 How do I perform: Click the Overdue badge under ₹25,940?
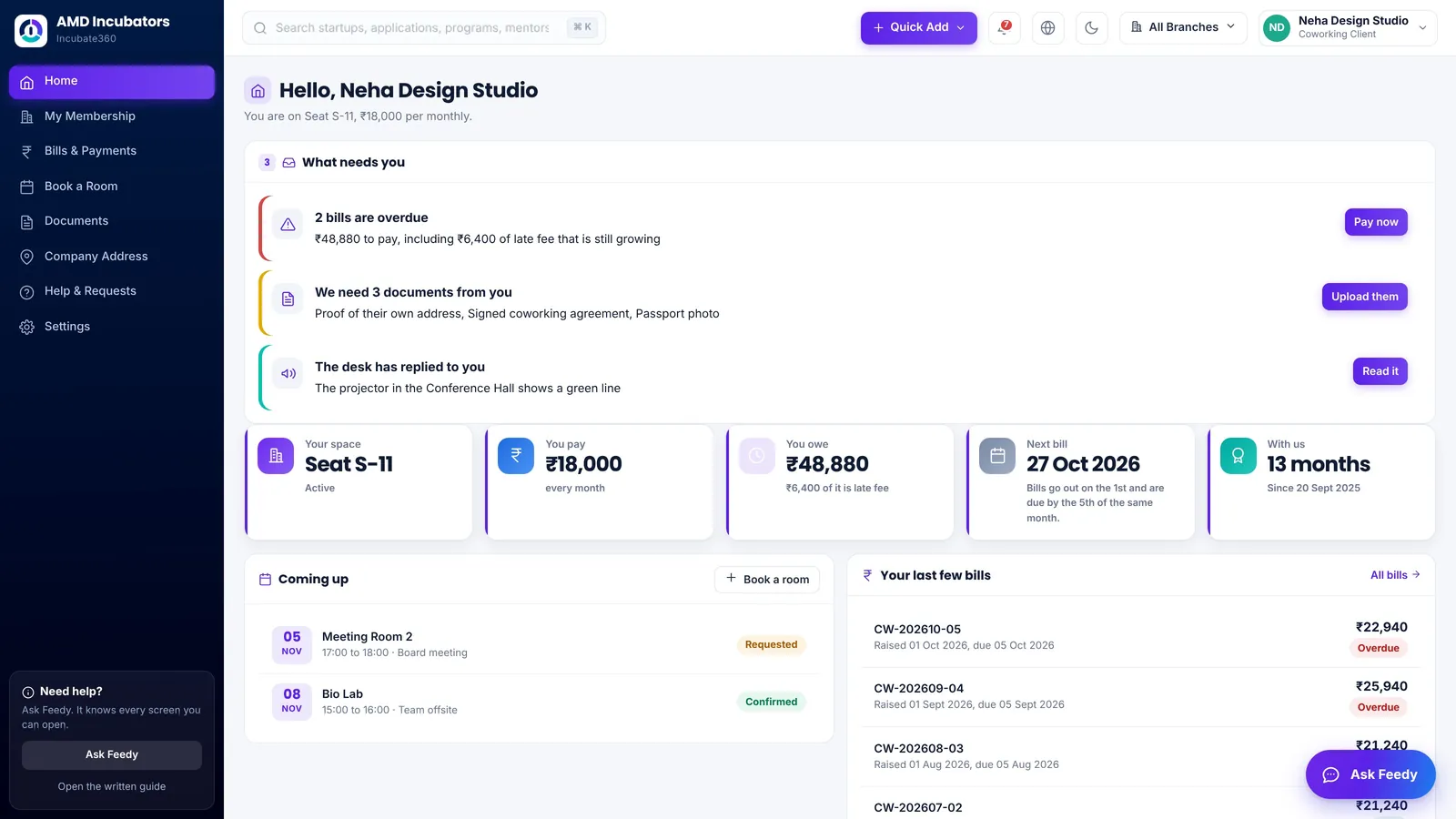click(x=1378, y=708)
